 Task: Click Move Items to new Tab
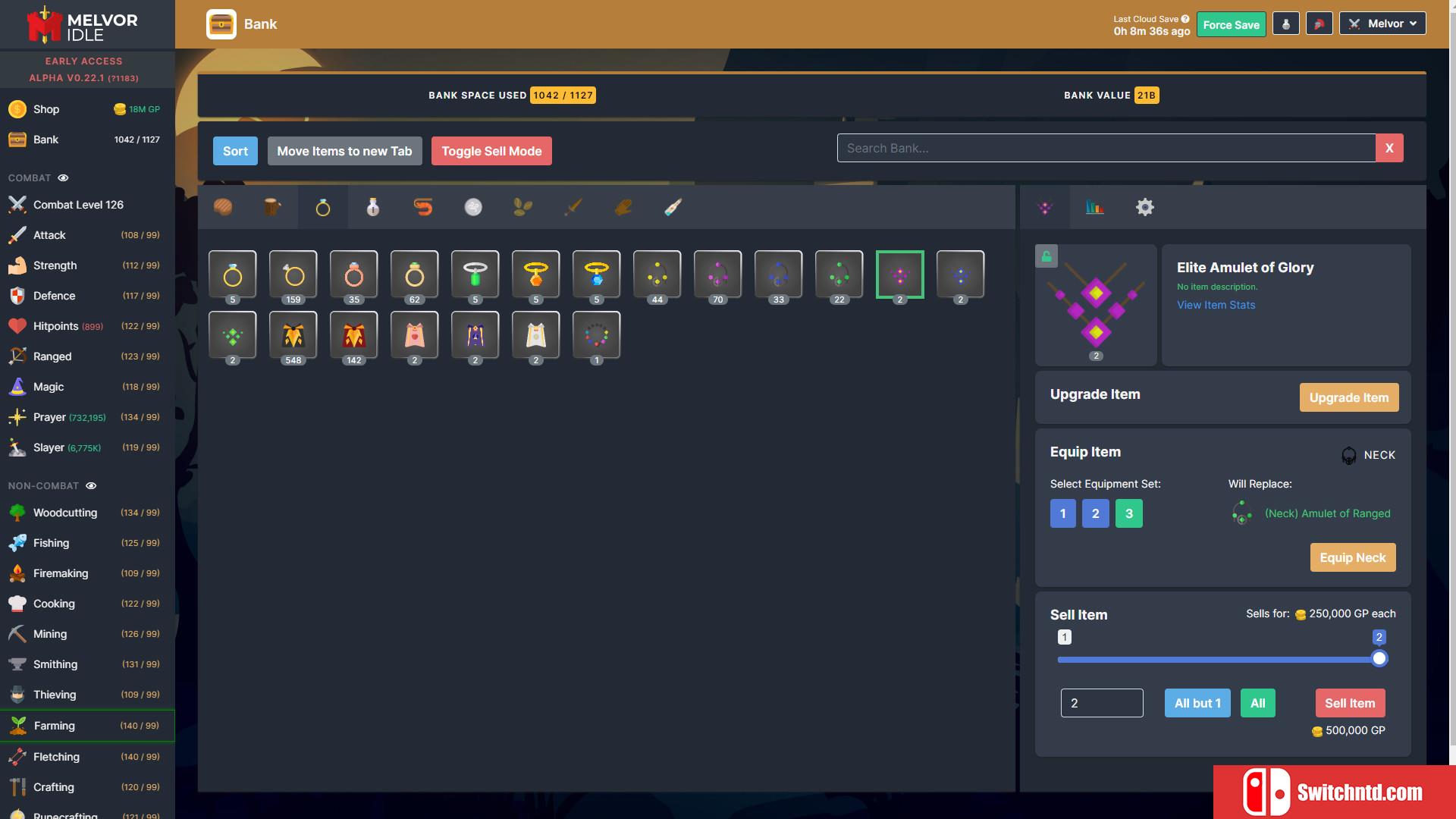(344, 151)
